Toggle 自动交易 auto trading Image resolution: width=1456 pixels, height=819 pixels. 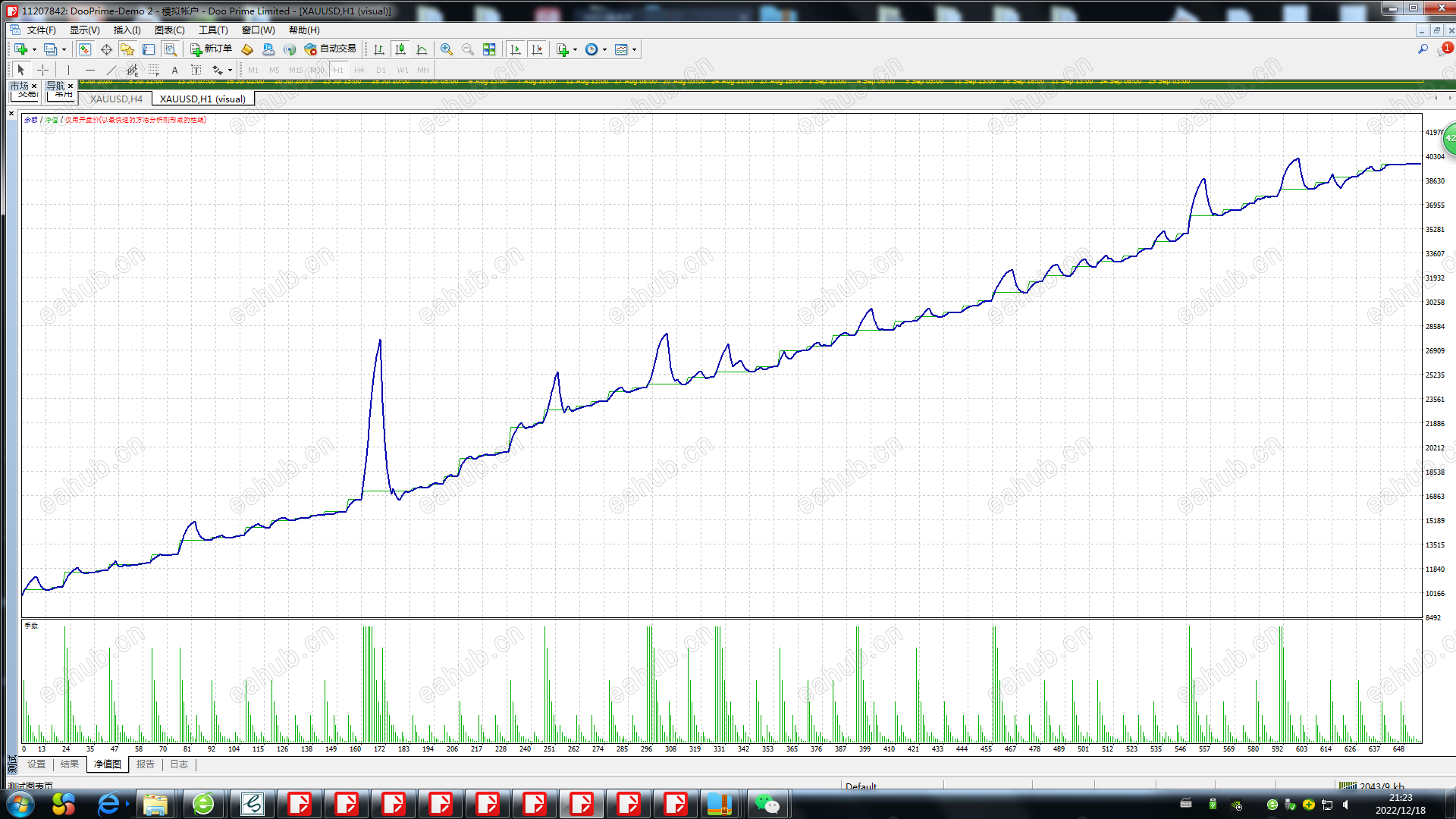pyautogui.click(x=330, y=49)
